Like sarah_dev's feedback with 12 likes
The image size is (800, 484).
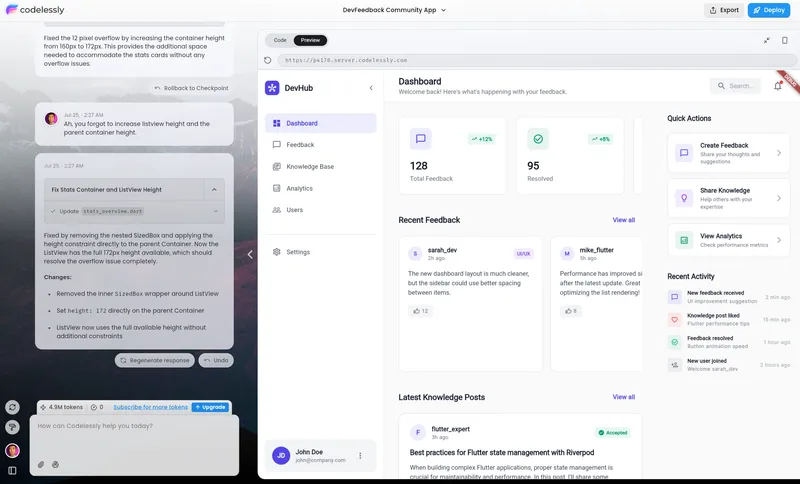(x=421, y=311)
